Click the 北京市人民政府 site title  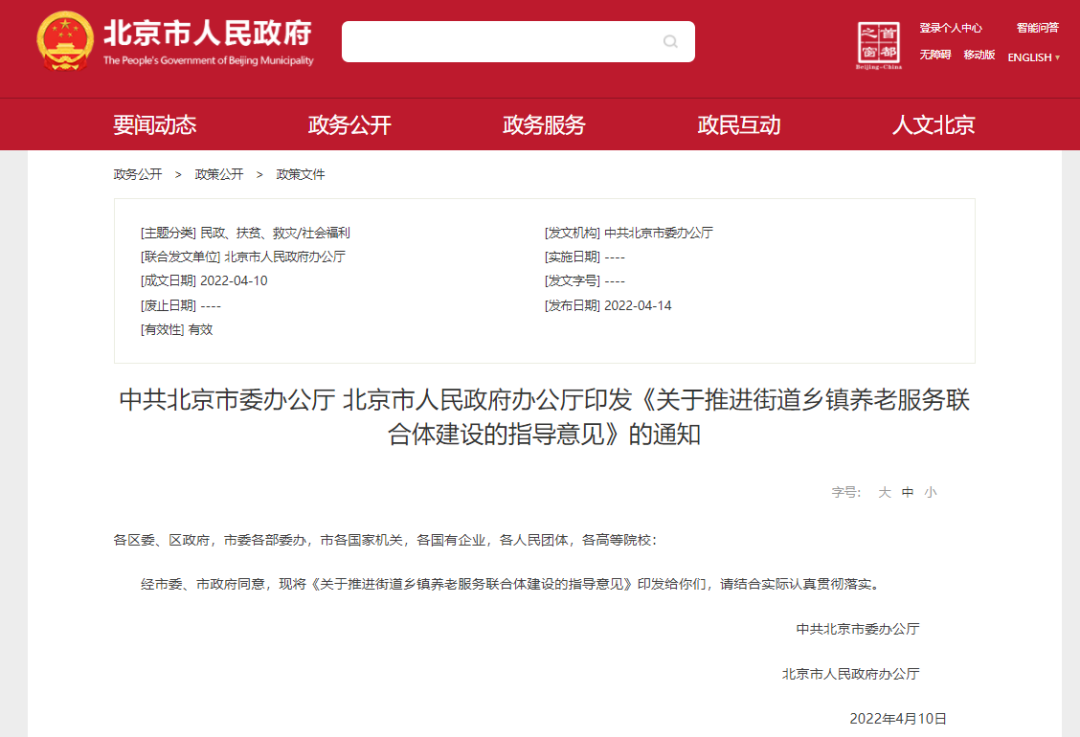point(208,33)
